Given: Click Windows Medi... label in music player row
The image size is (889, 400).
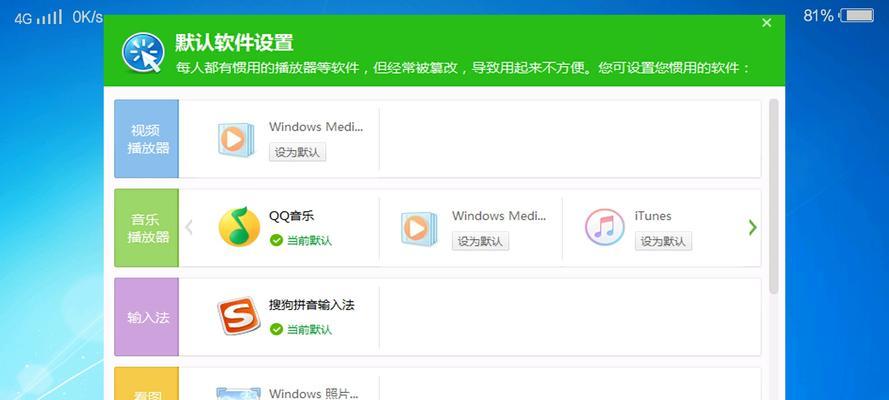Looking at the screenshot, I should 499,216.
